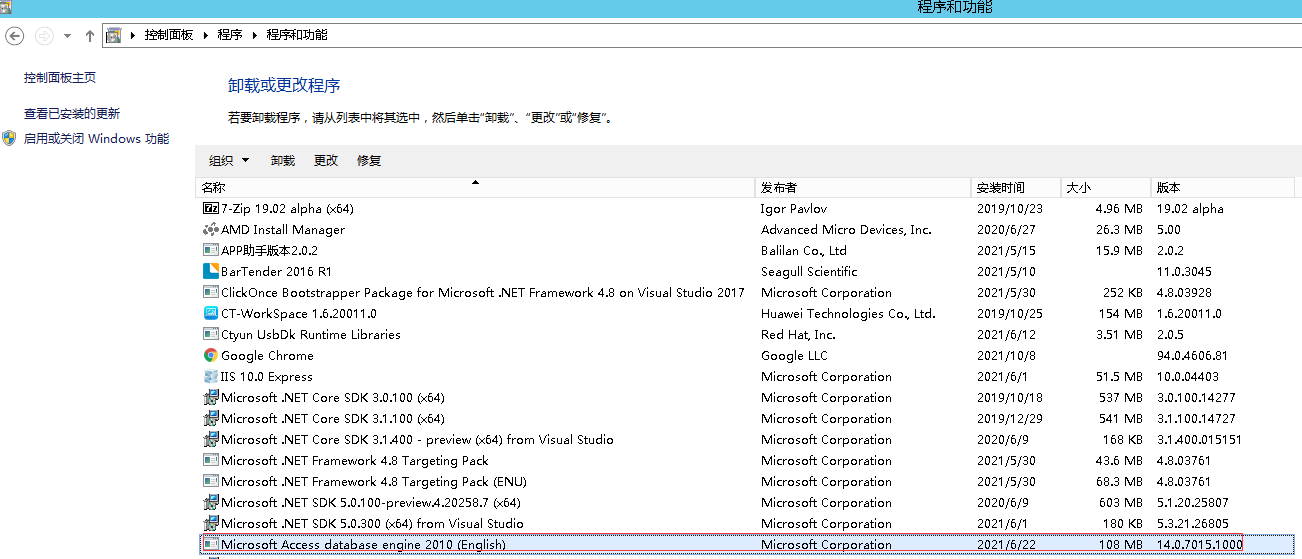Click the BarTender 2016 R1 icon
The height and width of the screenshot is (559, 1302).
click(x=210, y=272)
